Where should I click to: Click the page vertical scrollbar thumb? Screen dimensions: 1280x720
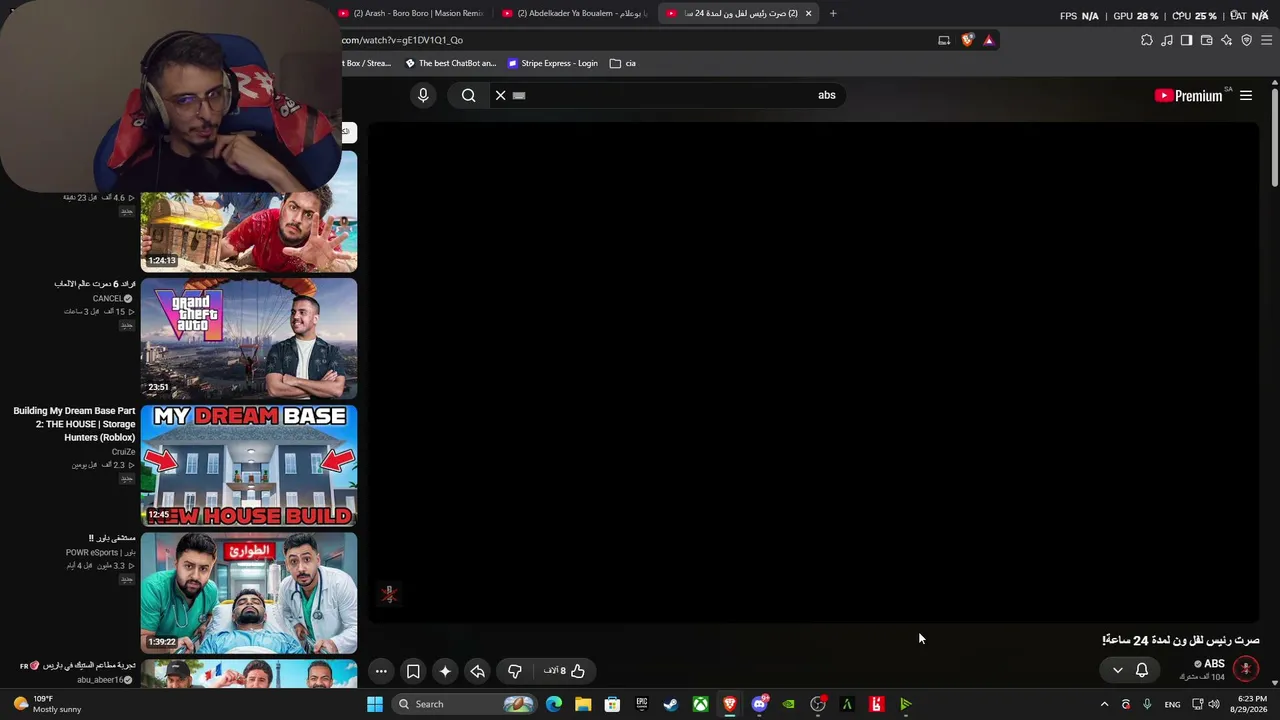[x=1275, y=136]
